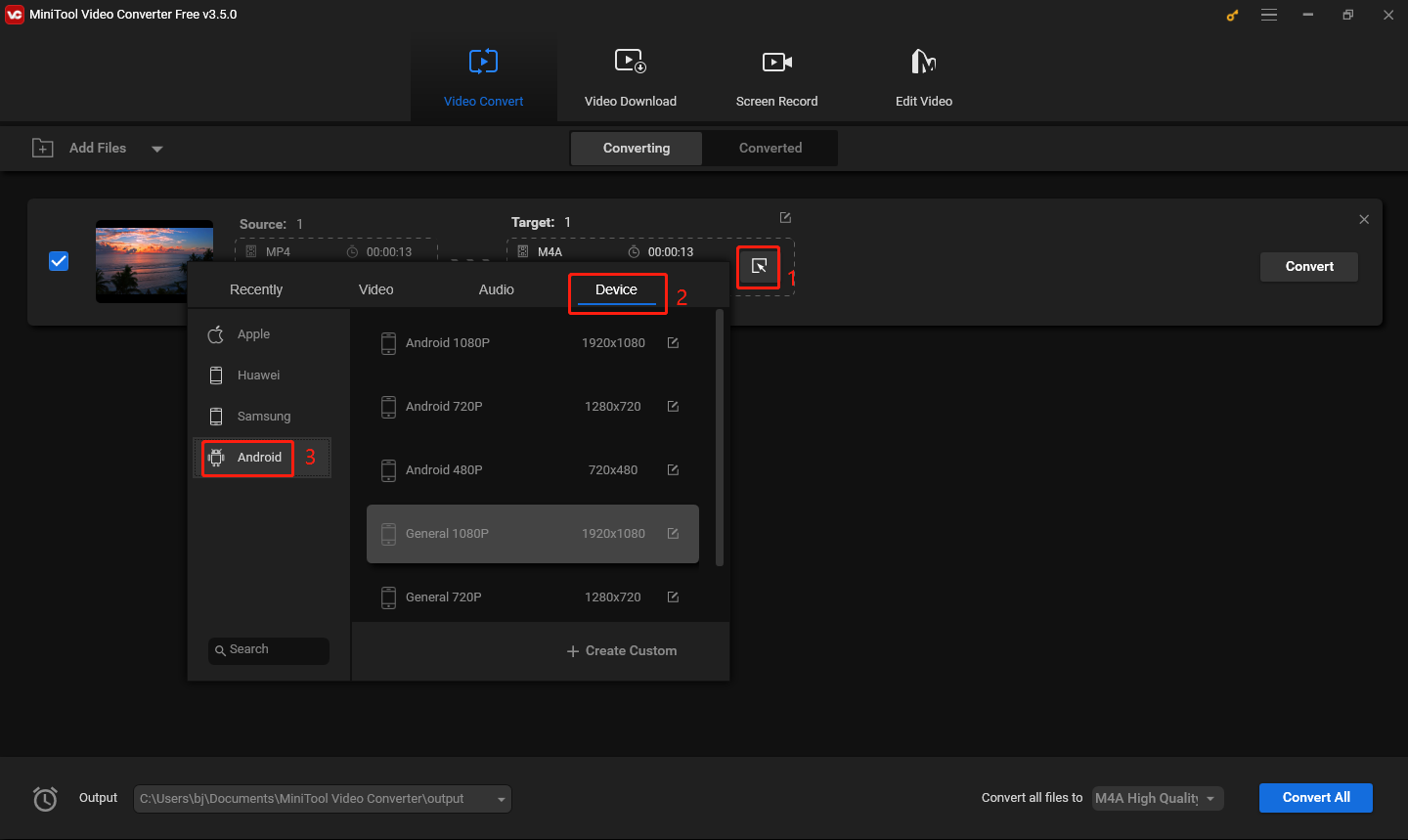Image resolution: width=1408 pixels, height=840 pixels.
Task: Click the Add Files button
Action: point(80,148)
